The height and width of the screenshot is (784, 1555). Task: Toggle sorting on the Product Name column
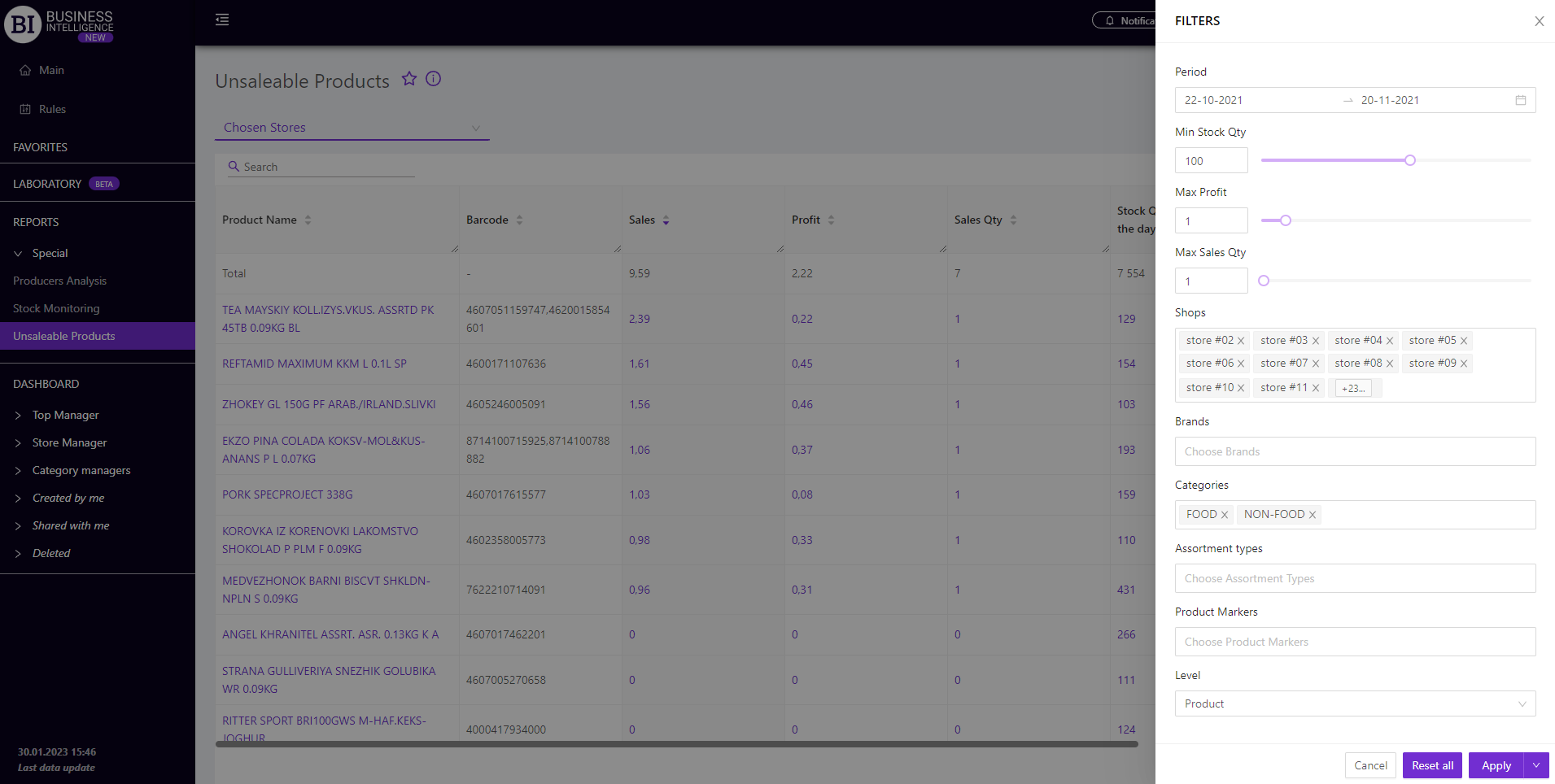(308, 220)
